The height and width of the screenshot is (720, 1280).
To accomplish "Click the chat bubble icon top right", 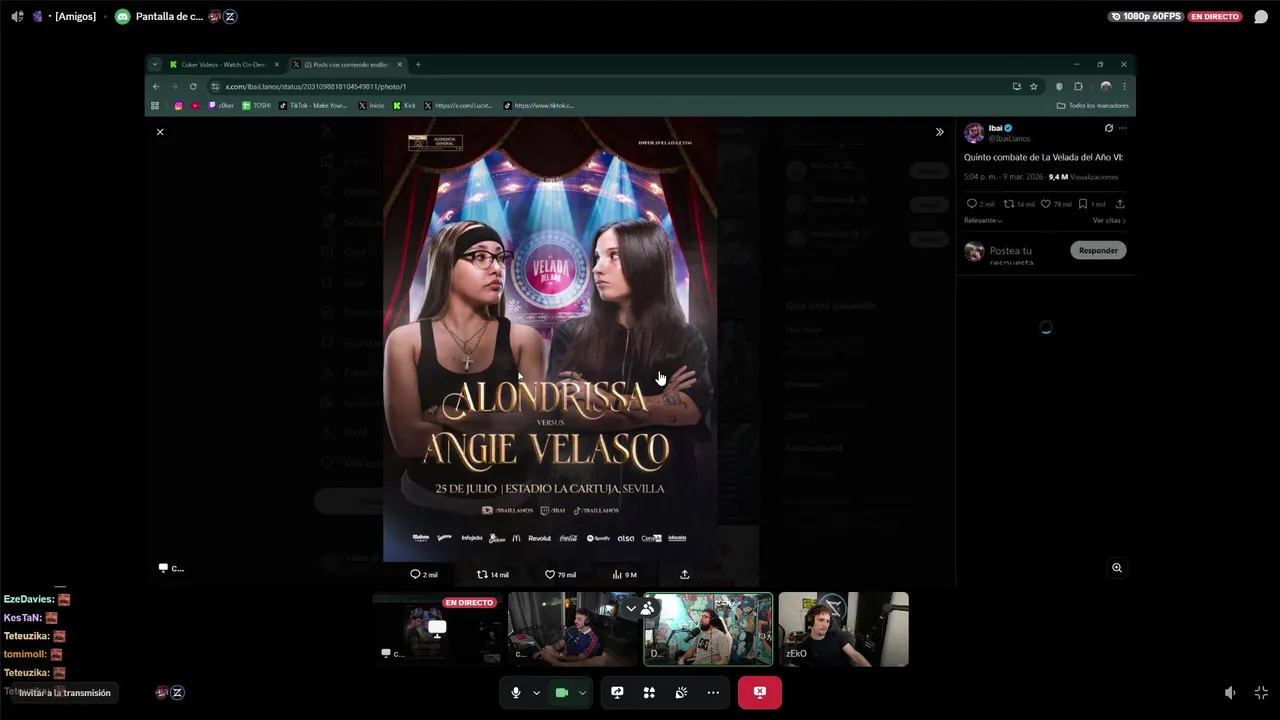I will [1261, 17].
